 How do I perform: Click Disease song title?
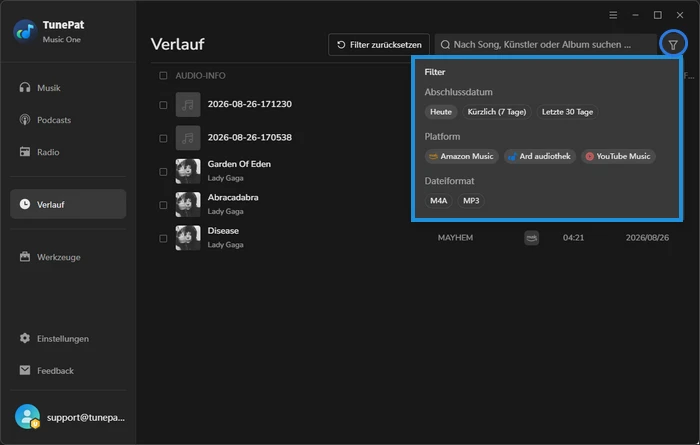[223, 231]
